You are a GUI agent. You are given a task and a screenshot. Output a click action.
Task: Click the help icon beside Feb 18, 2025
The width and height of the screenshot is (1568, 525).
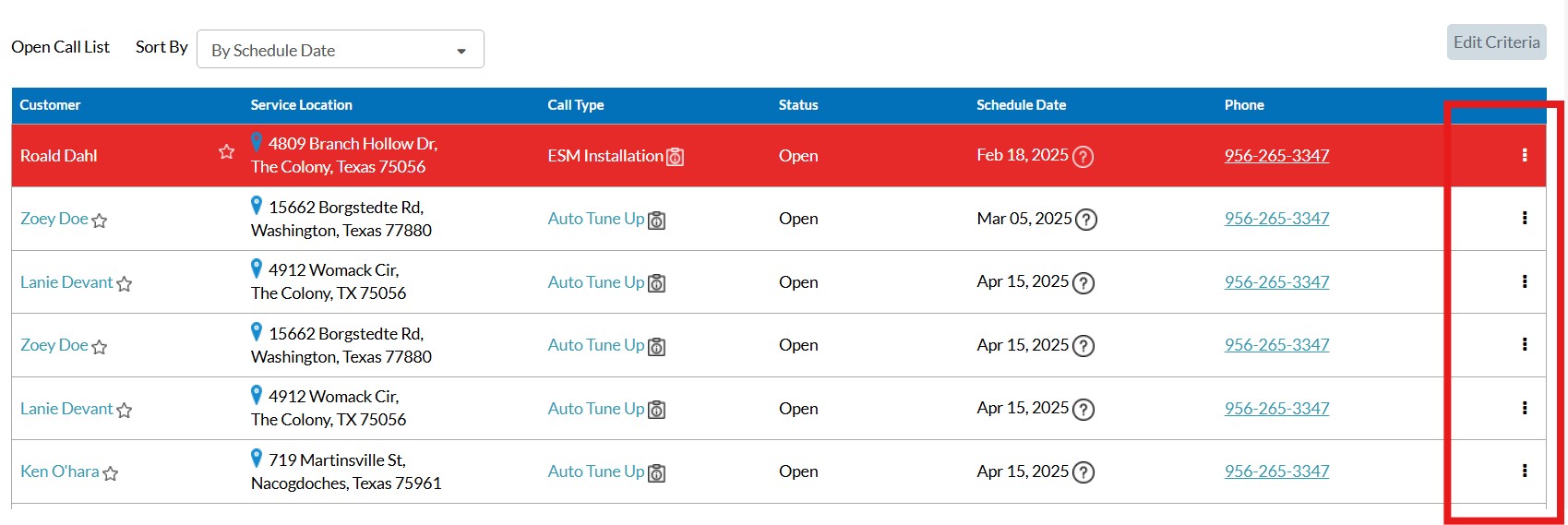coord(1083,157)
